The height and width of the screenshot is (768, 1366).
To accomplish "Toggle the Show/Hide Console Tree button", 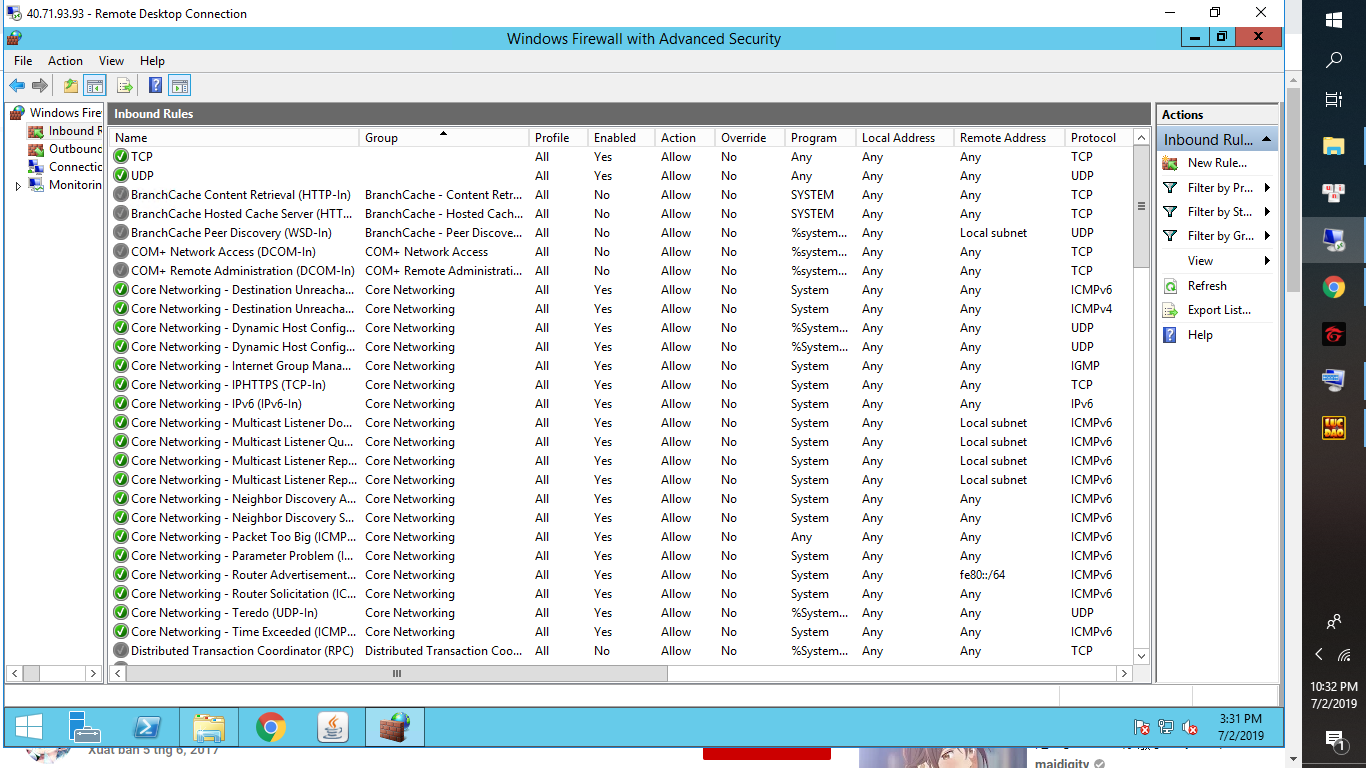I will 95,86.
